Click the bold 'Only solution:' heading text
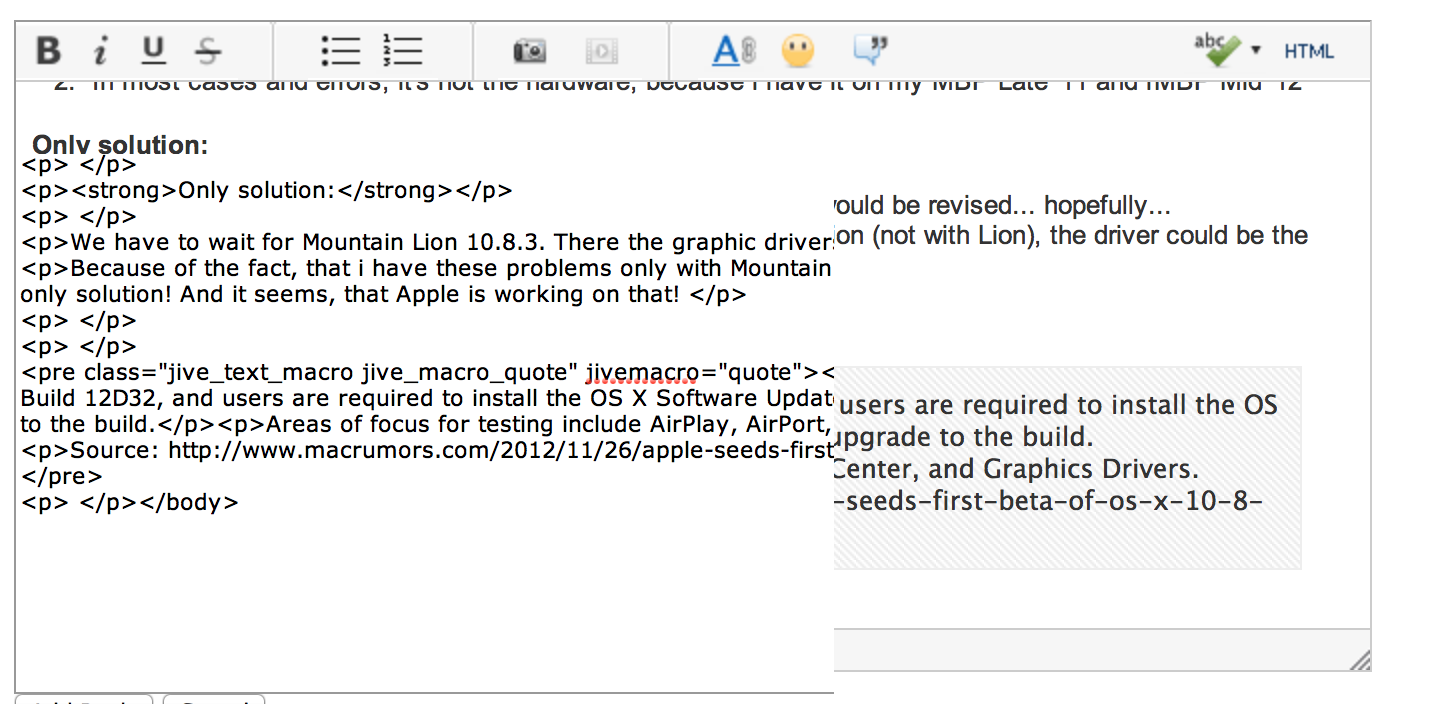The height and width of the screenshot is (704, 1440). [x=120, y=145]
